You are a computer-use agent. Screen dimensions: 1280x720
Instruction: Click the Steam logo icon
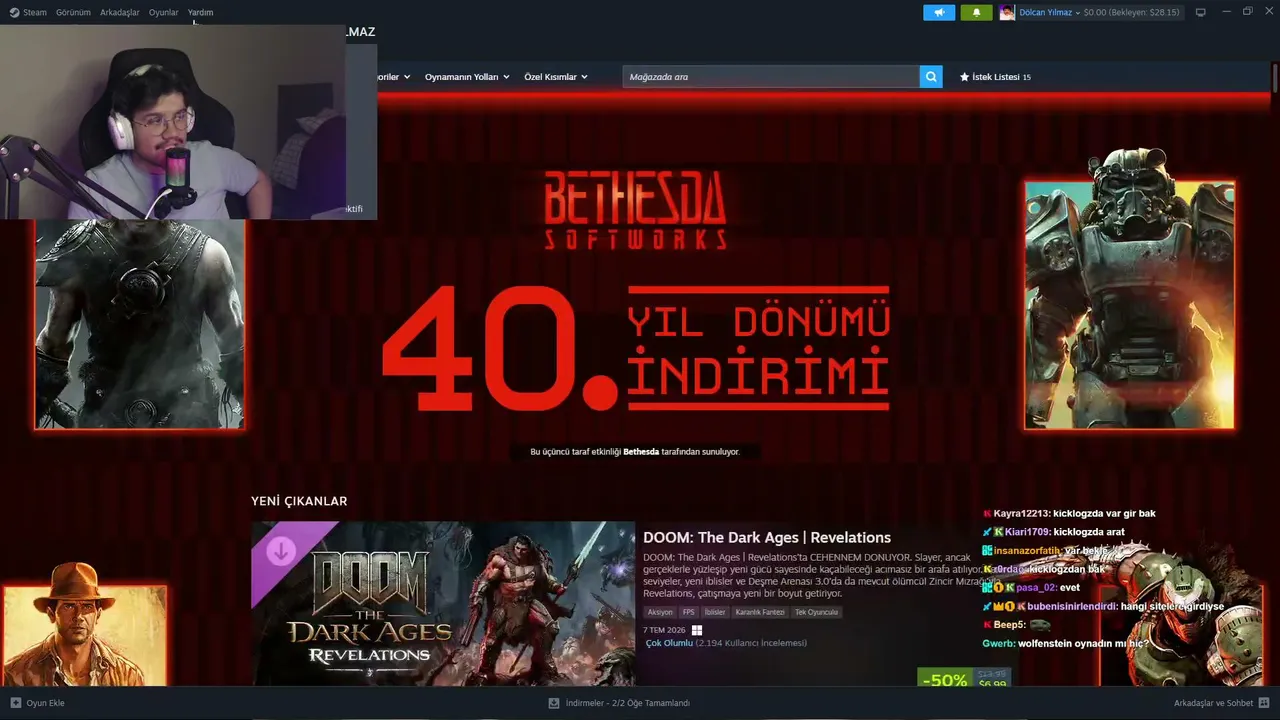[14, 12]
